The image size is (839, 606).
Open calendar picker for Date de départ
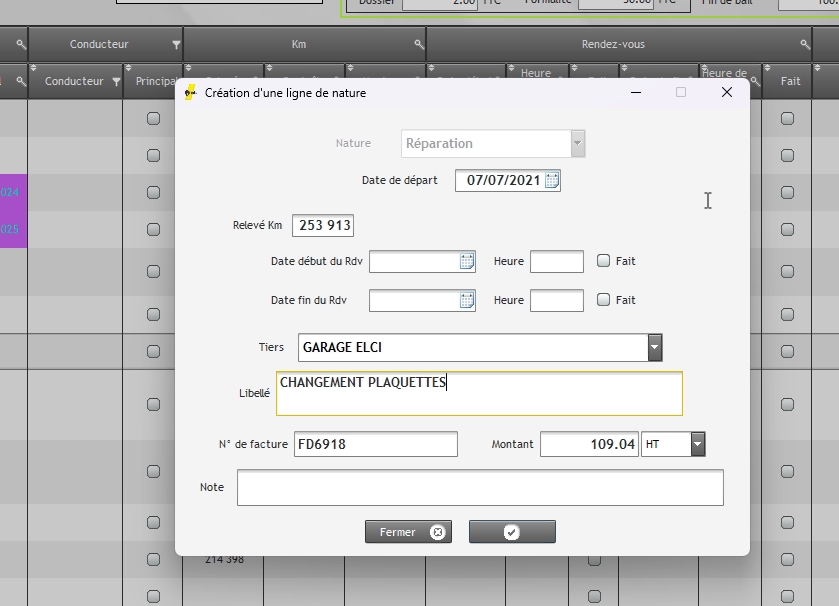point(552,181)
